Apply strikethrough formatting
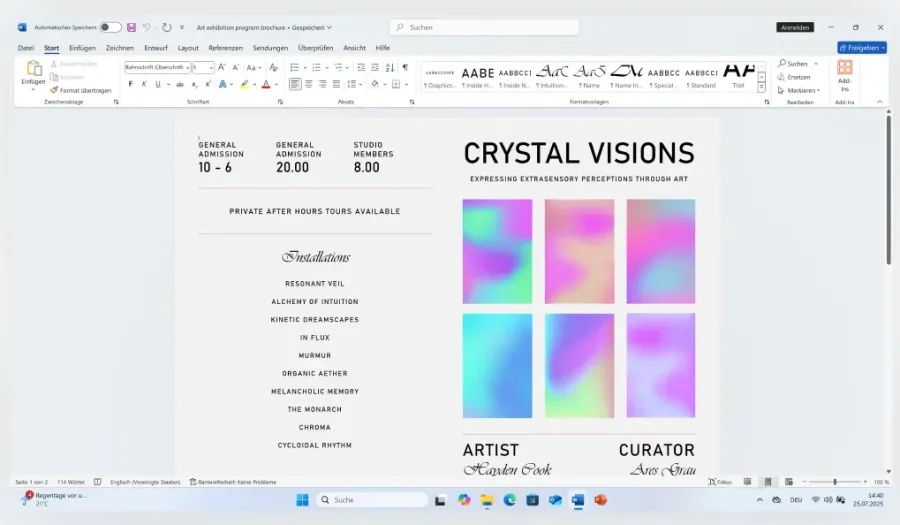 [x=180, y=84]
